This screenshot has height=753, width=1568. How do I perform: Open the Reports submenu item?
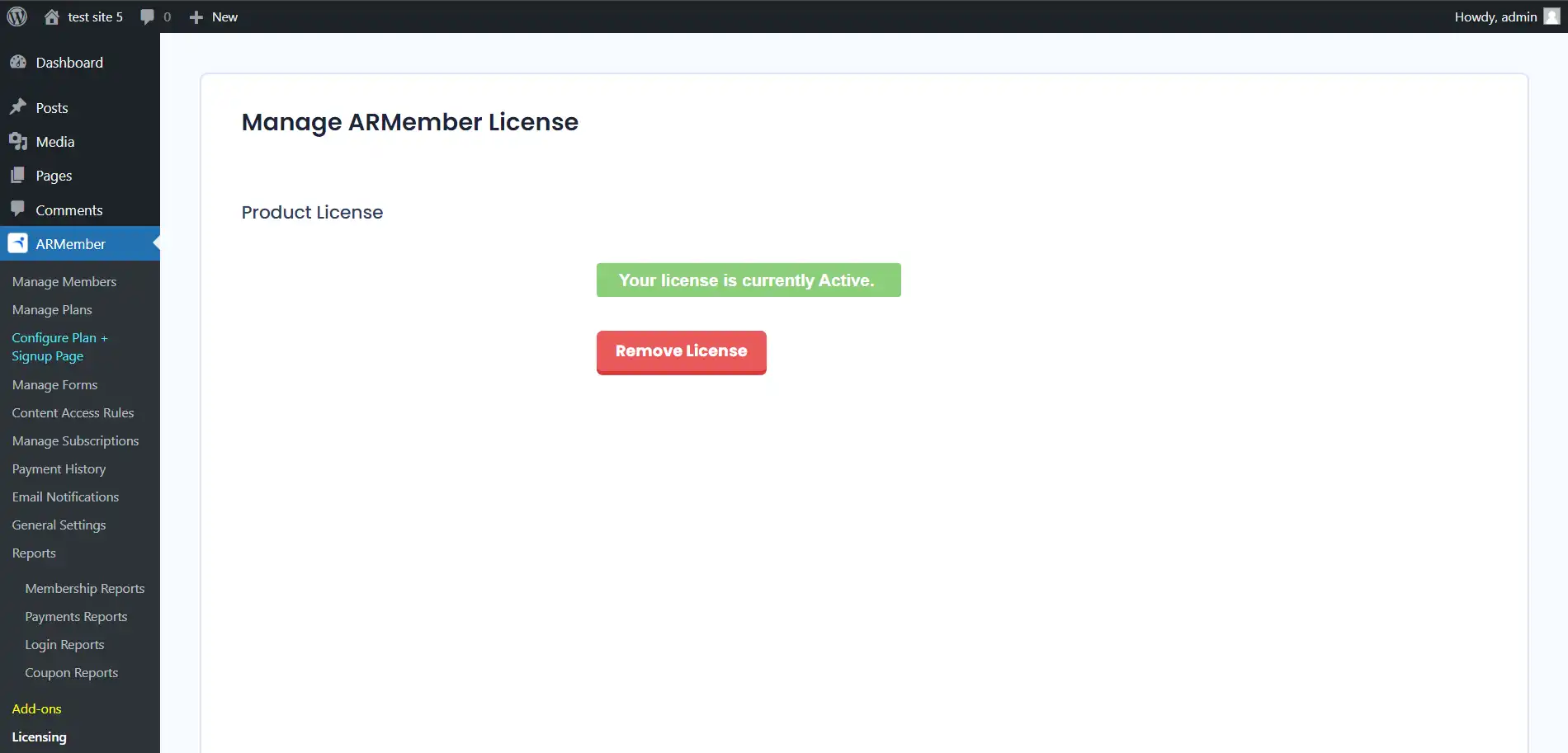click(34, 553)
